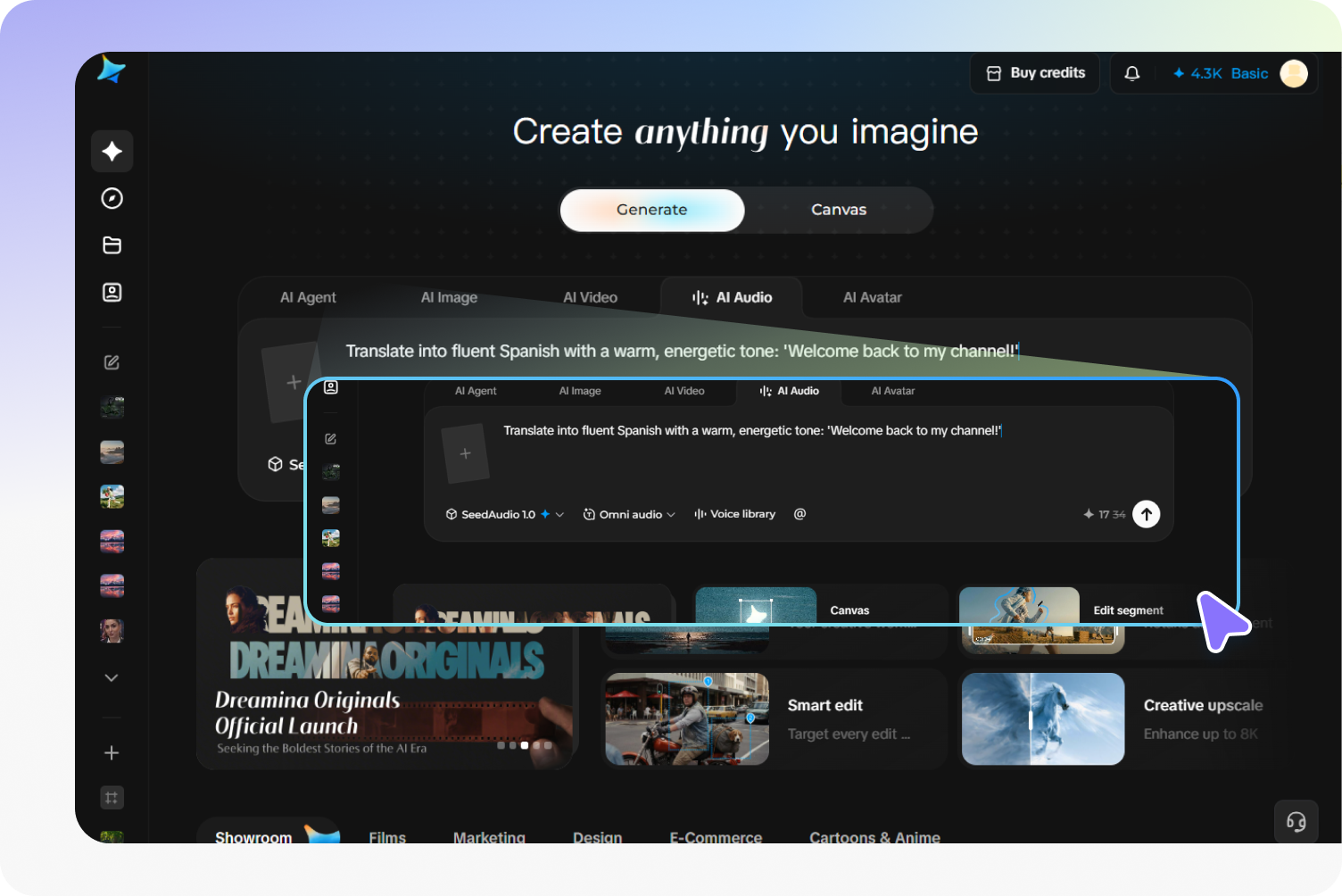Open support via the headset icon
Screen dimensions: 1342x896
click(1296, 822)
